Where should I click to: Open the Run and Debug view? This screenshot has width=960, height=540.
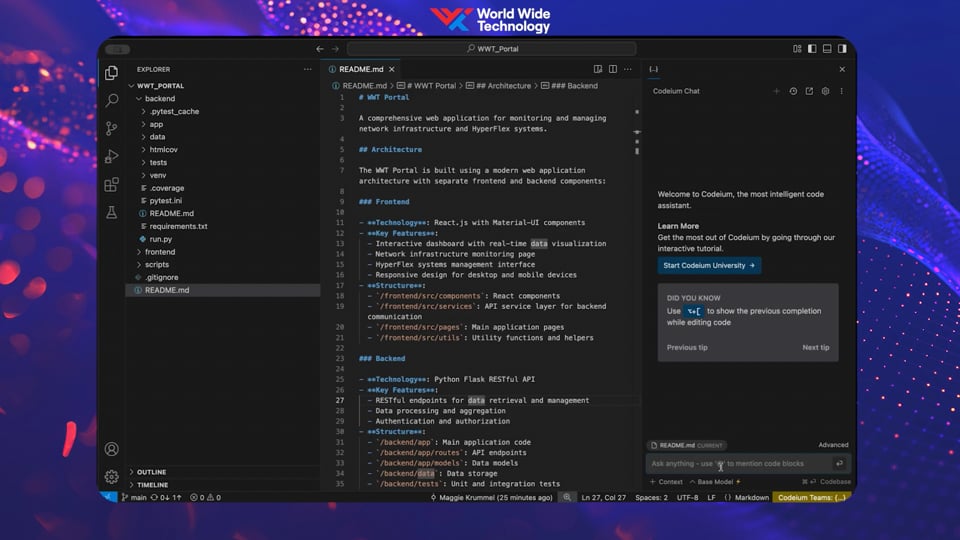pos(111,156)
